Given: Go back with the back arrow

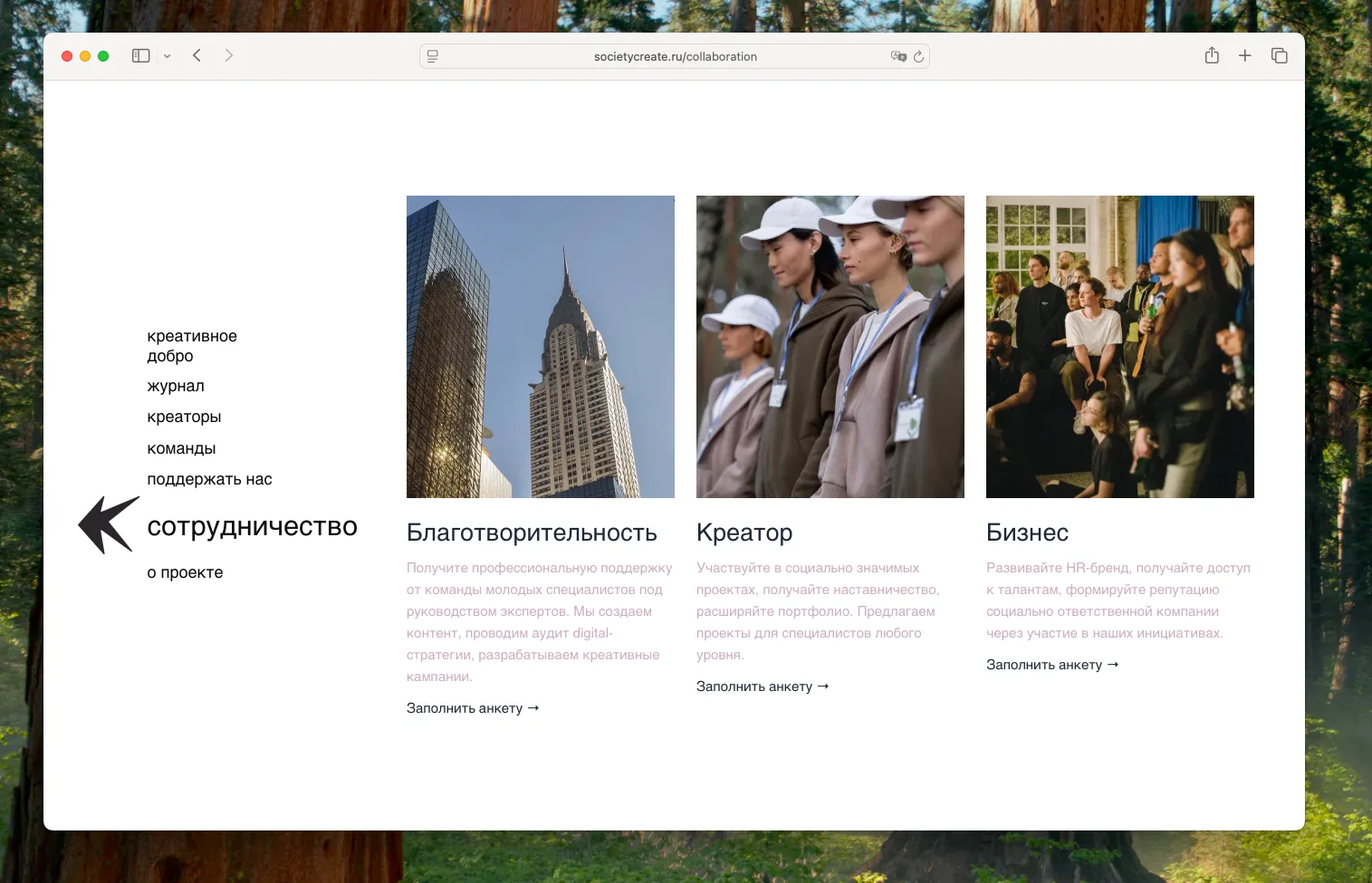Looking at the screenshot, I should click(x=197, y=56).
